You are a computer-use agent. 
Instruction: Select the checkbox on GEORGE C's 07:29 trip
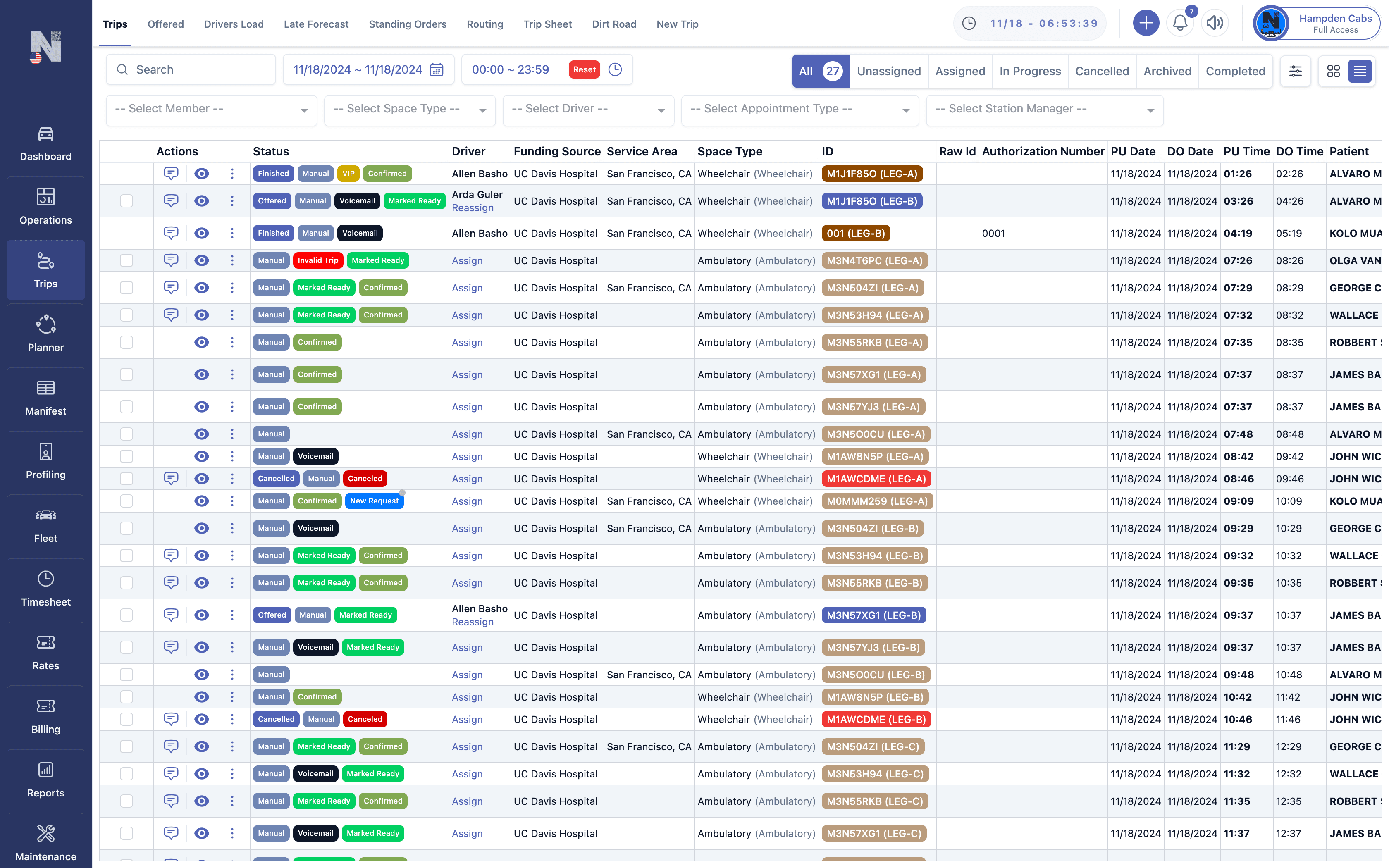coord(126,288)
